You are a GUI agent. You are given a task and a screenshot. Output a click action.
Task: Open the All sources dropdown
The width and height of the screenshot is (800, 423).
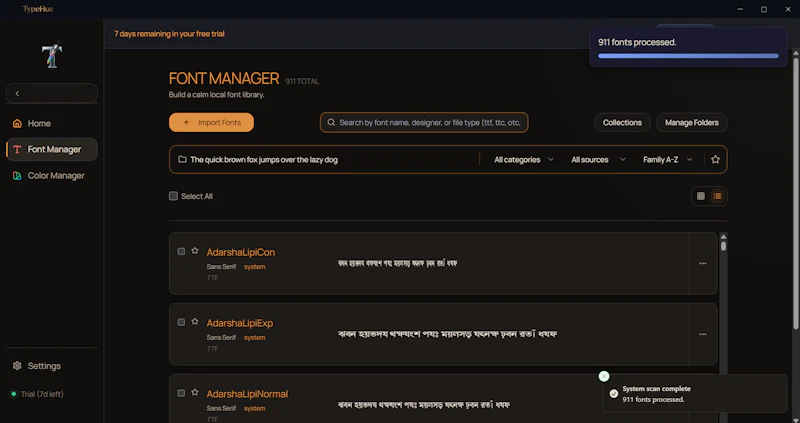598,160
